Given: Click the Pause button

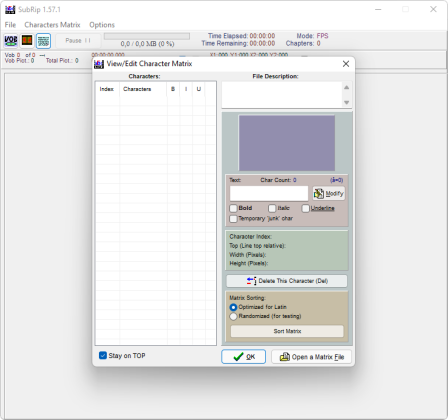Looking at the screenshot, I should point(78,41).
